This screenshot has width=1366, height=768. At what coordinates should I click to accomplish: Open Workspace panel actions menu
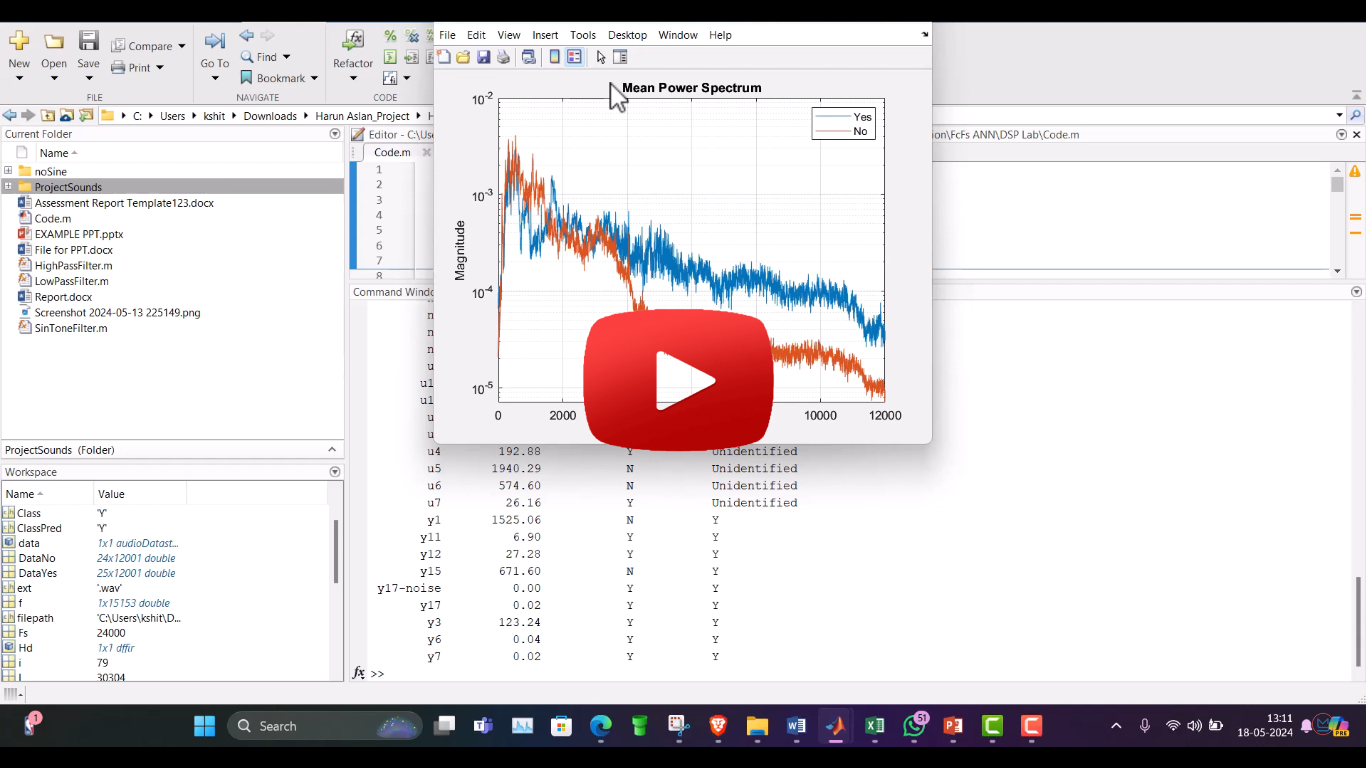(335, 472)
